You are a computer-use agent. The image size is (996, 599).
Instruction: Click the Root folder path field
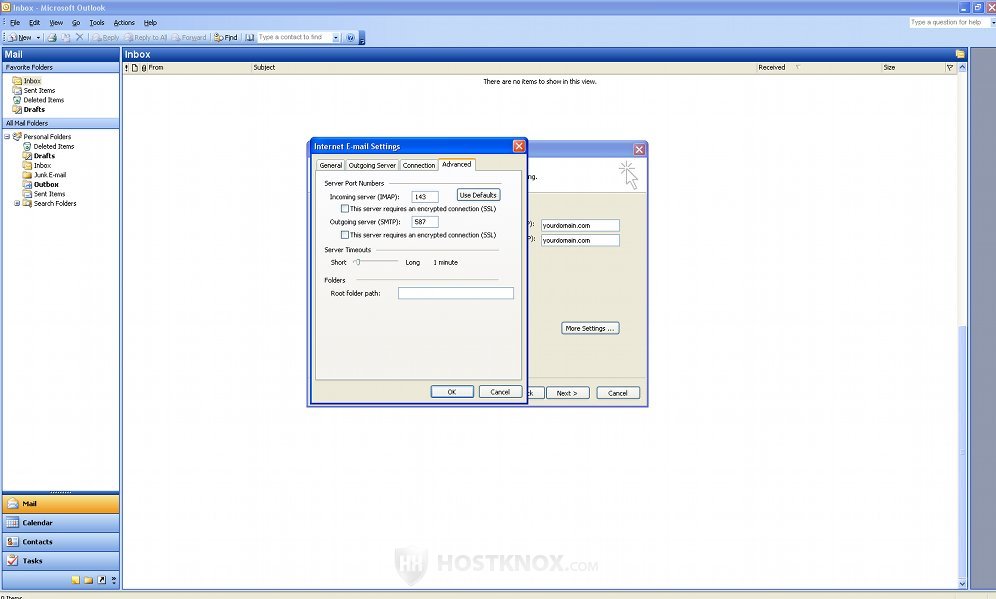[x=455, y=293]
